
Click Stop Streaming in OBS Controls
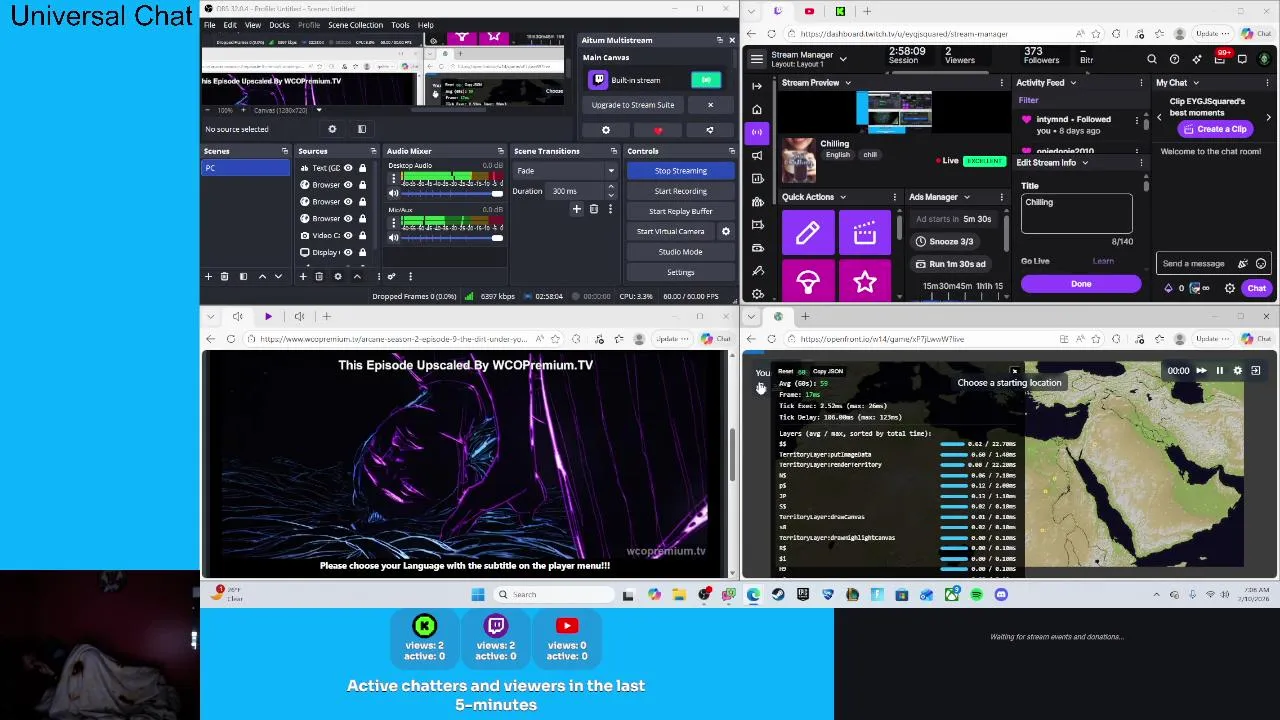[680, 171]
